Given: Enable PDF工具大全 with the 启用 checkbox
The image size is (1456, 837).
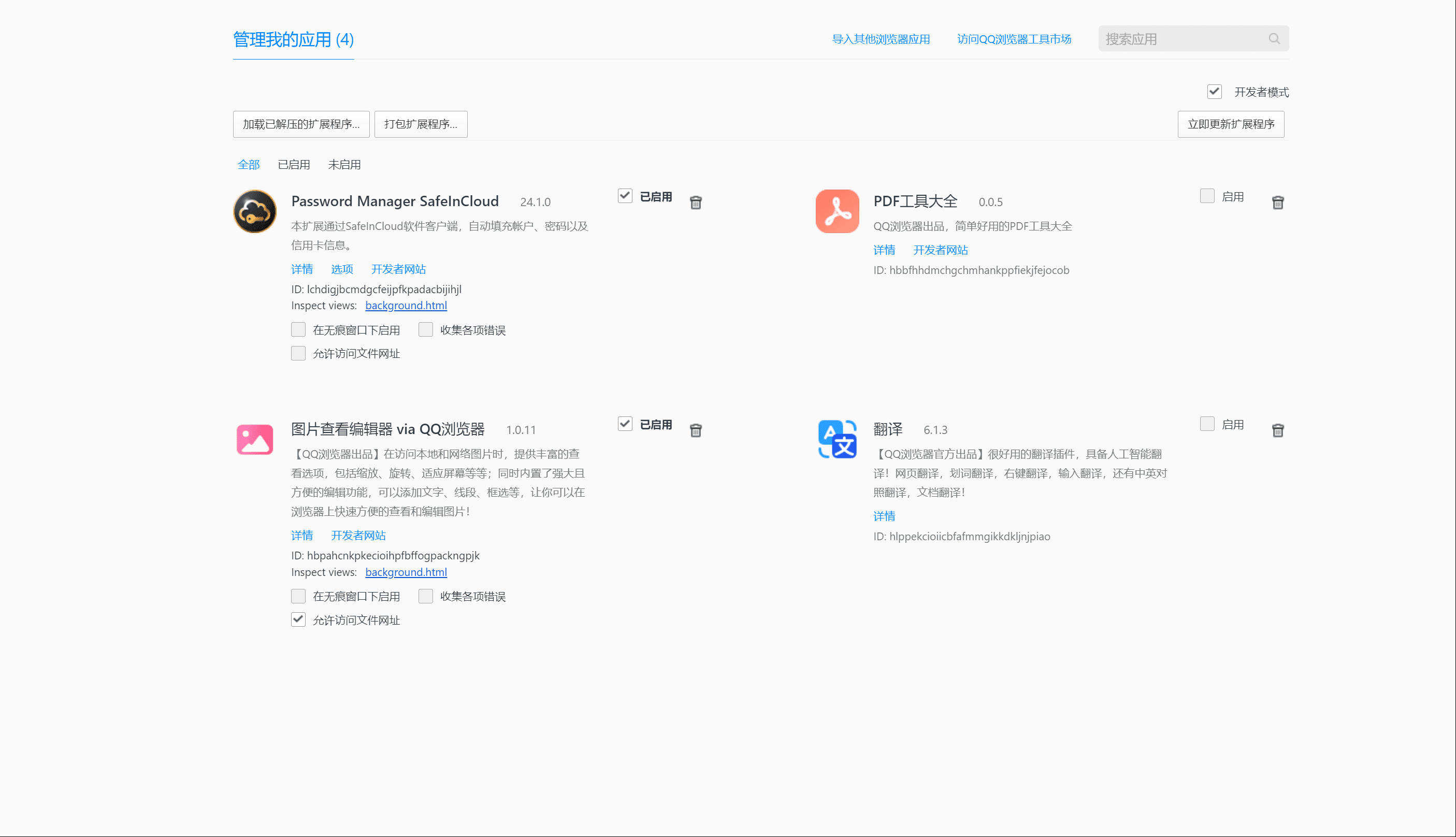Looking at the screenshot, I should (1207, 196).
